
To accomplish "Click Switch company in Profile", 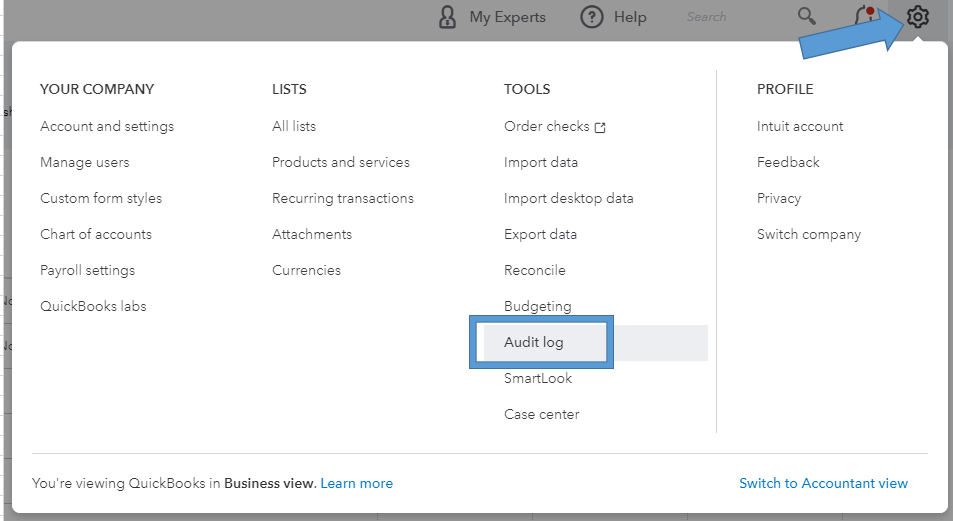I will (x=809, y=234).
